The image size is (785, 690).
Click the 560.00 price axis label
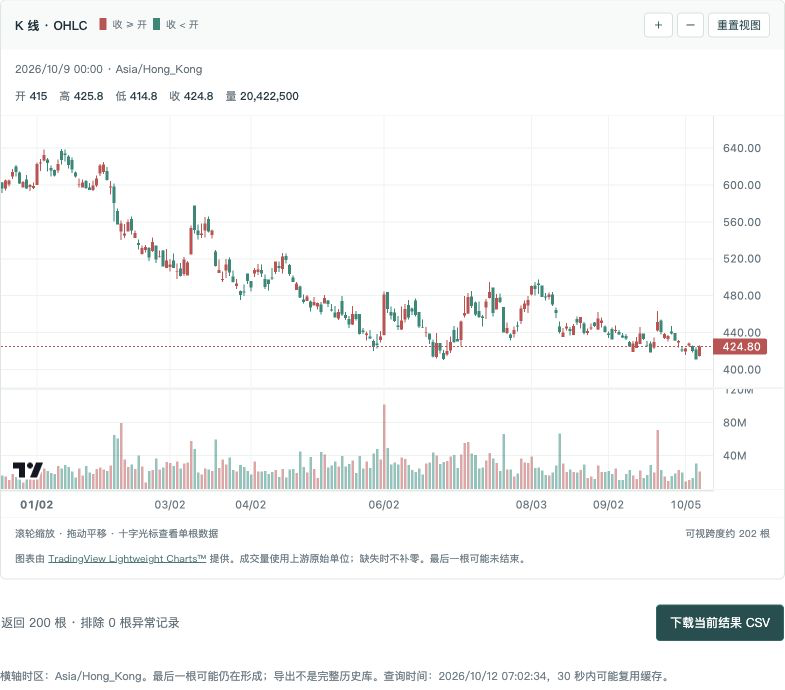(741, 222)
